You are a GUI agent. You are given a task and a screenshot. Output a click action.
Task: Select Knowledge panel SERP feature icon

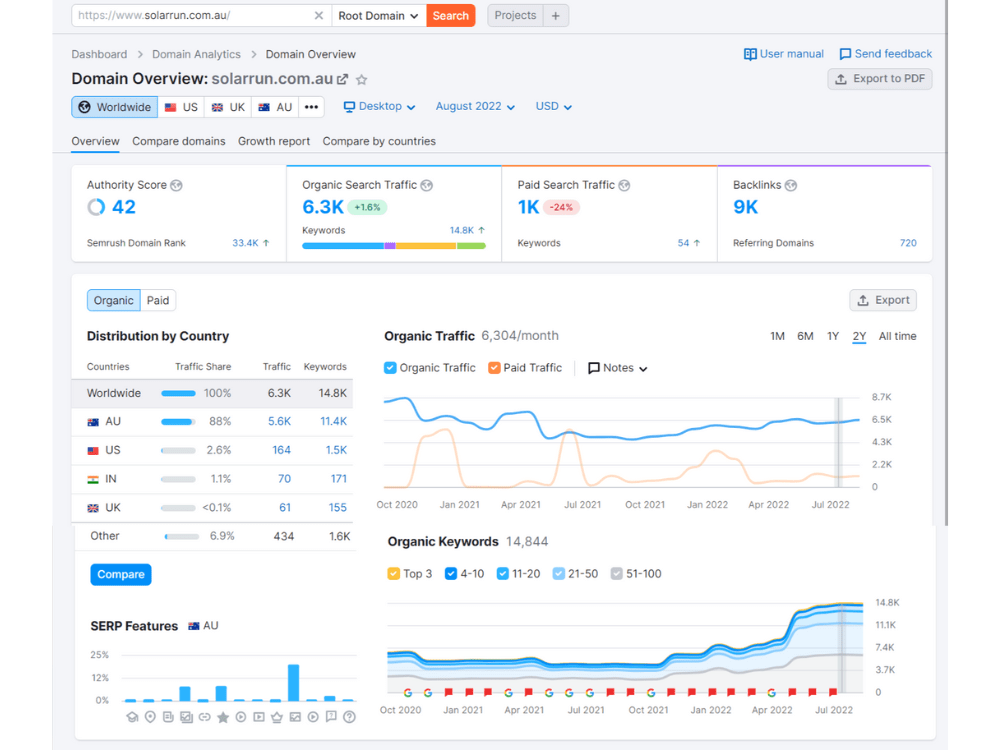tap(132, 717)
